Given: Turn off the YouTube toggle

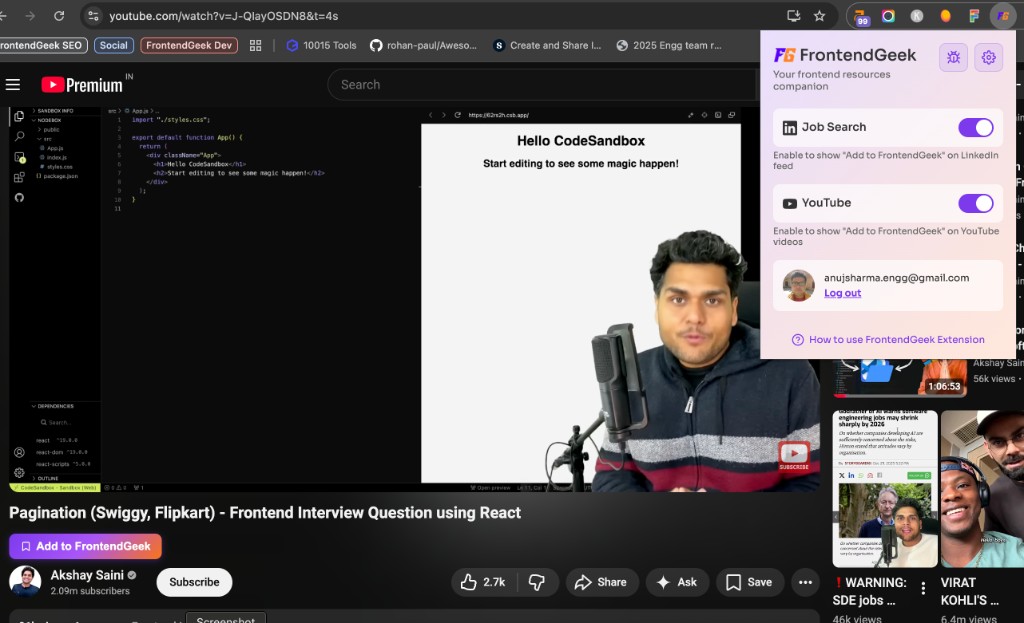Looking at the screenshot, I should click(x=975, y=203).
